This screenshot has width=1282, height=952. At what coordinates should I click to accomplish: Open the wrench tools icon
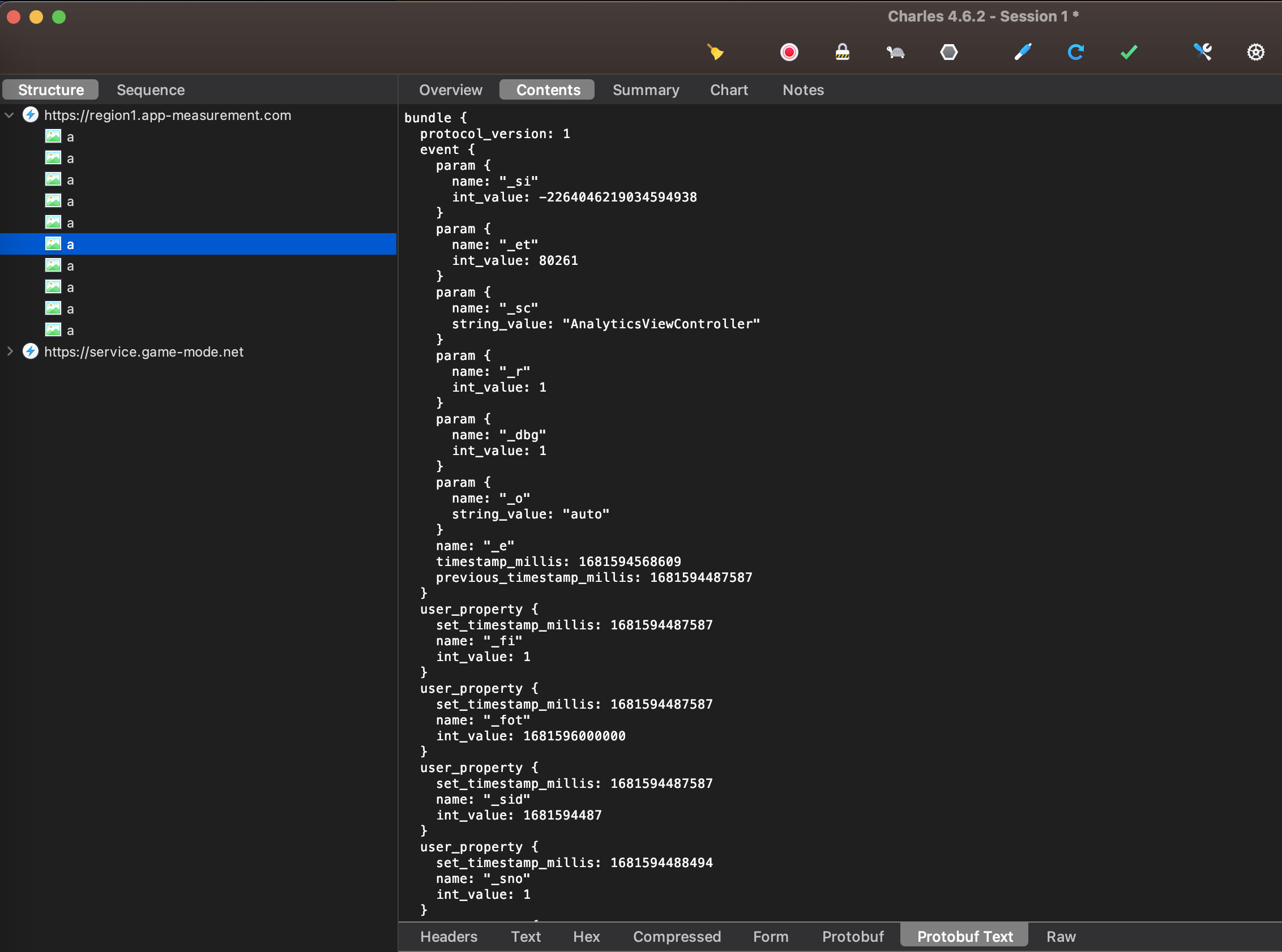[1203, 53]
